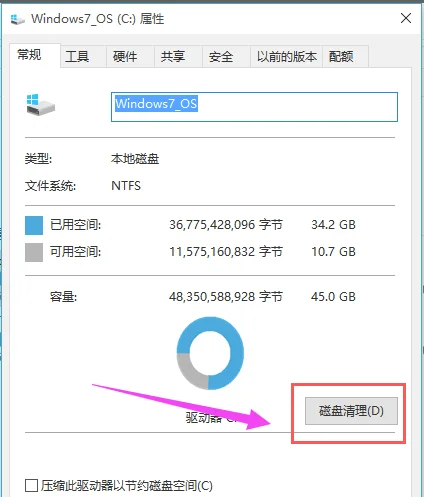The width and height of the screenshot is (424, 497).
Task: Open the 常规 tab
Action: pyautogui.click(x=35, y=55)
